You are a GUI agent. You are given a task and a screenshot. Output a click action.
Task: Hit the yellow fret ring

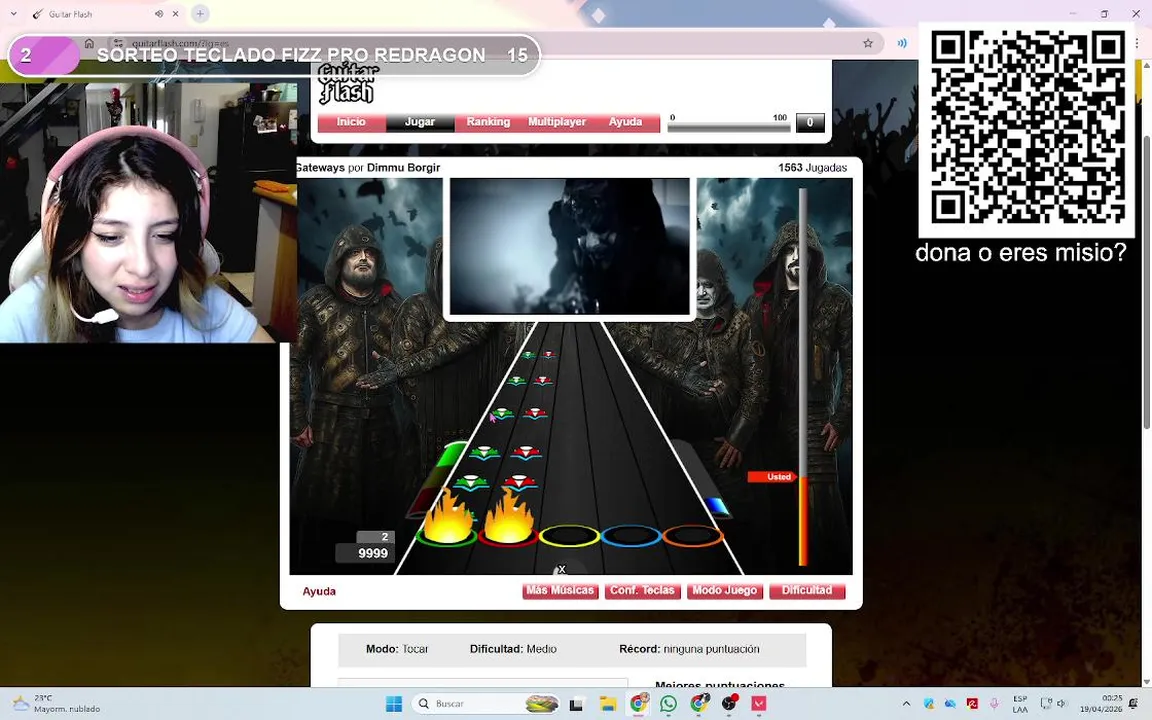coord(569,536)
